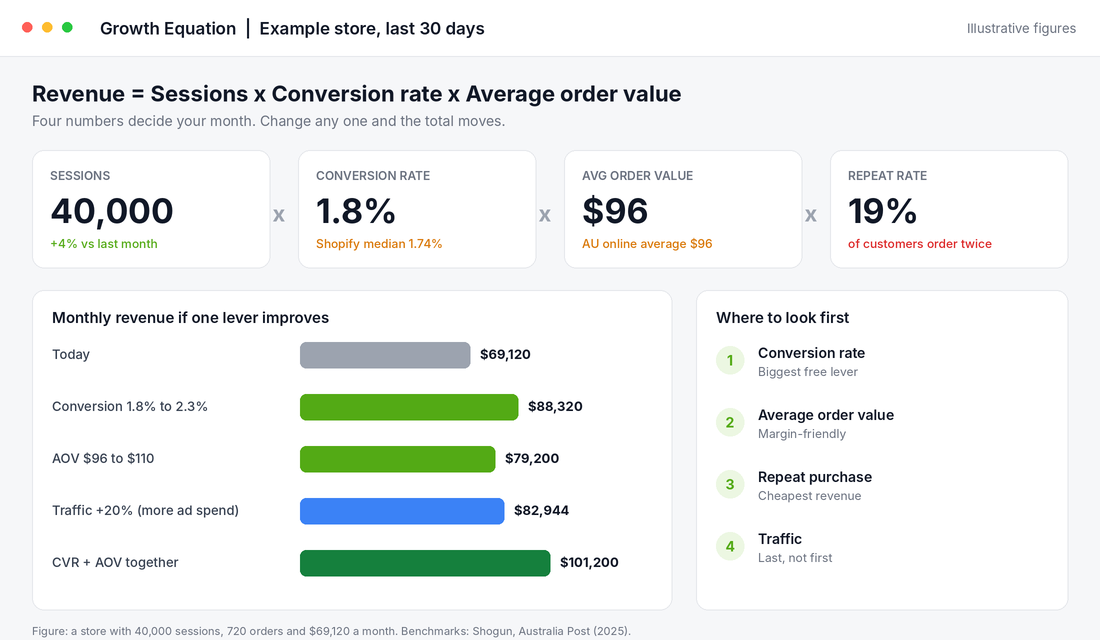Click the grey Today revenue bar
The image size is (1100, 640).
coord(385,355)
